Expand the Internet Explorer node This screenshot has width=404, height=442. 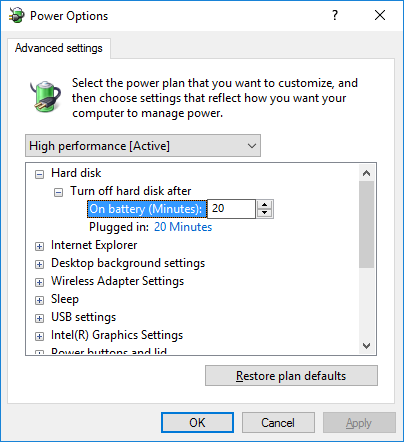pos(39,246)
